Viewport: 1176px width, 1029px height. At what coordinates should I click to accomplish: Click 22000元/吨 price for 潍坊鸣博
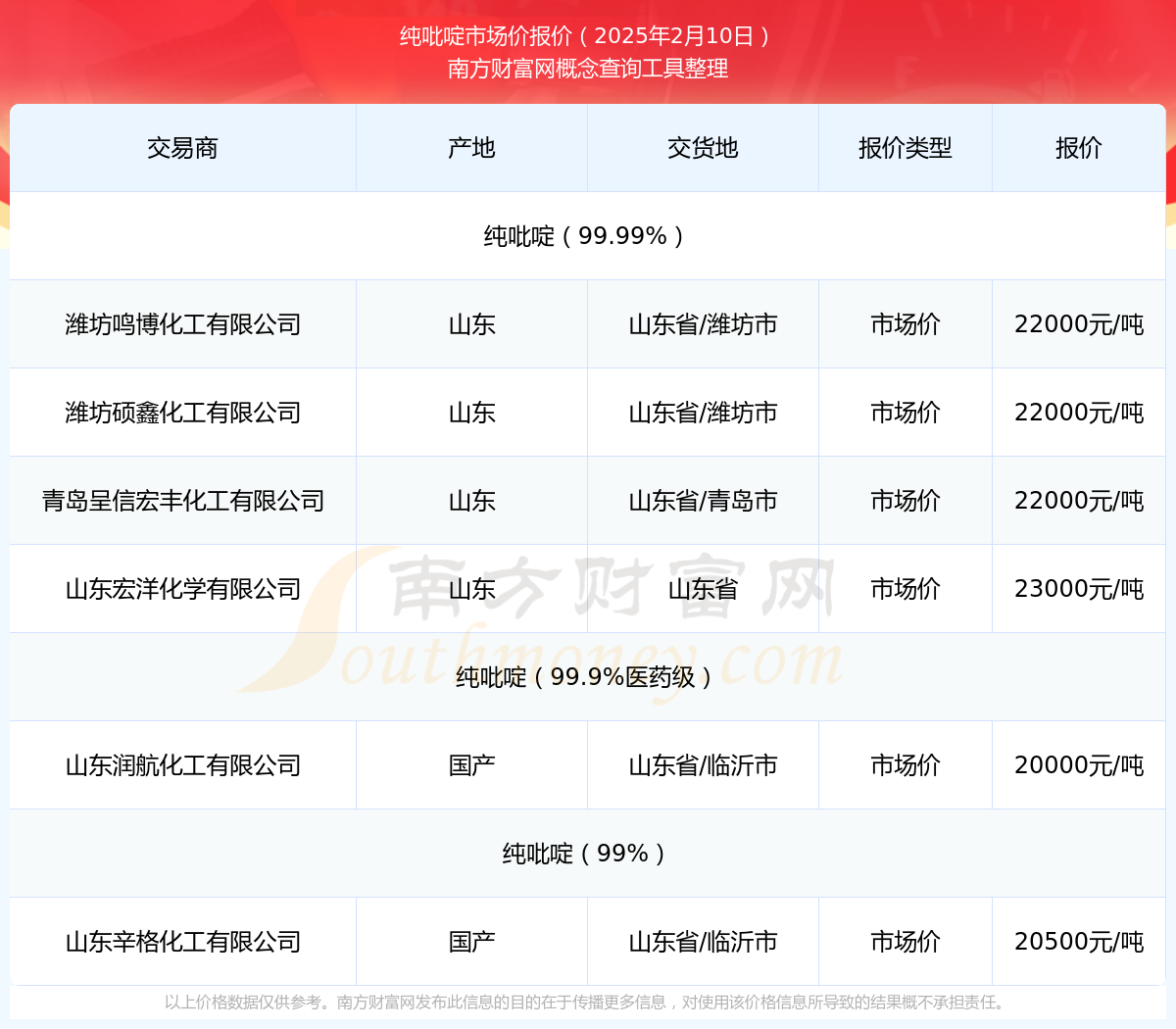coord(1079,324)
